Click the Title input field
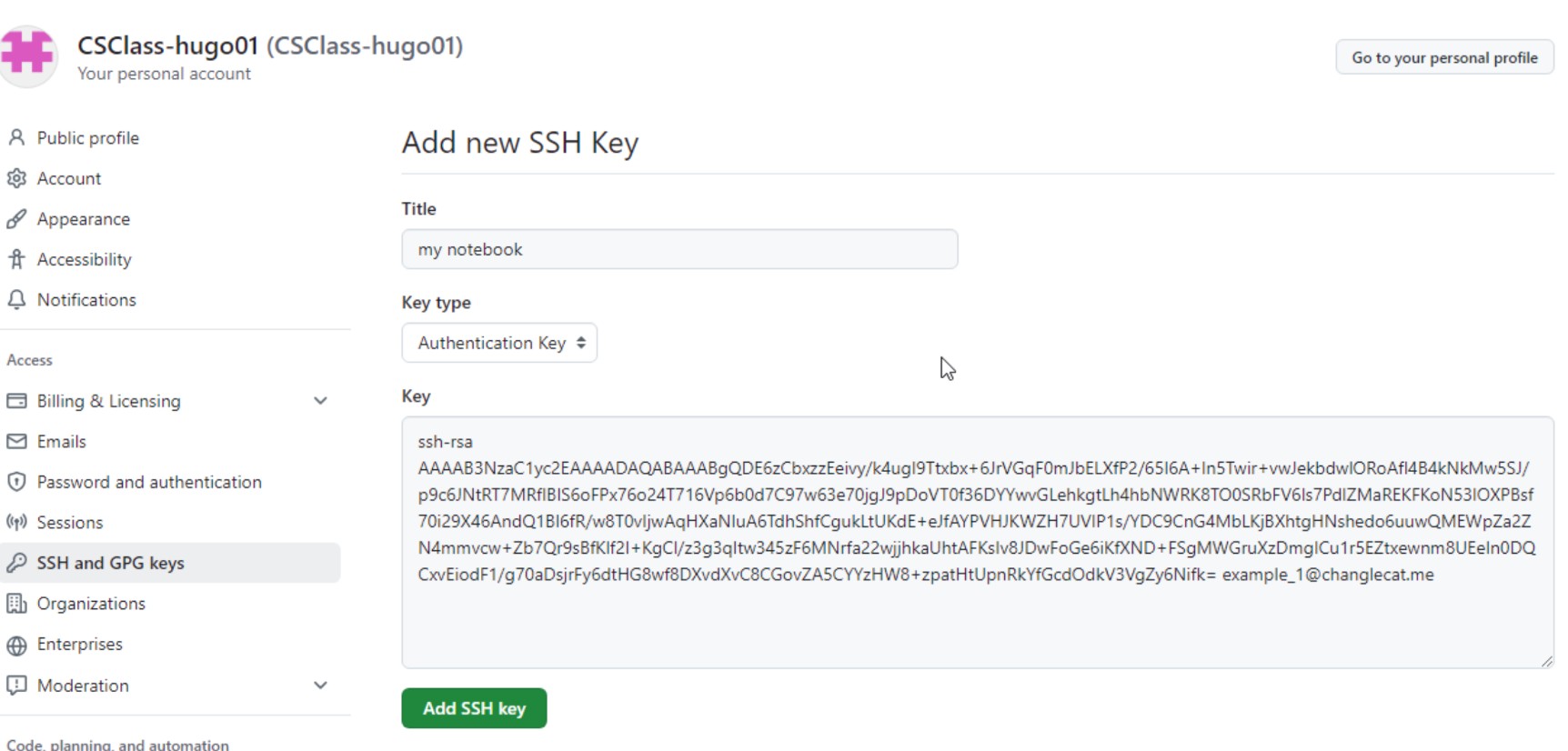1568x751 pixels. (679, 249)
